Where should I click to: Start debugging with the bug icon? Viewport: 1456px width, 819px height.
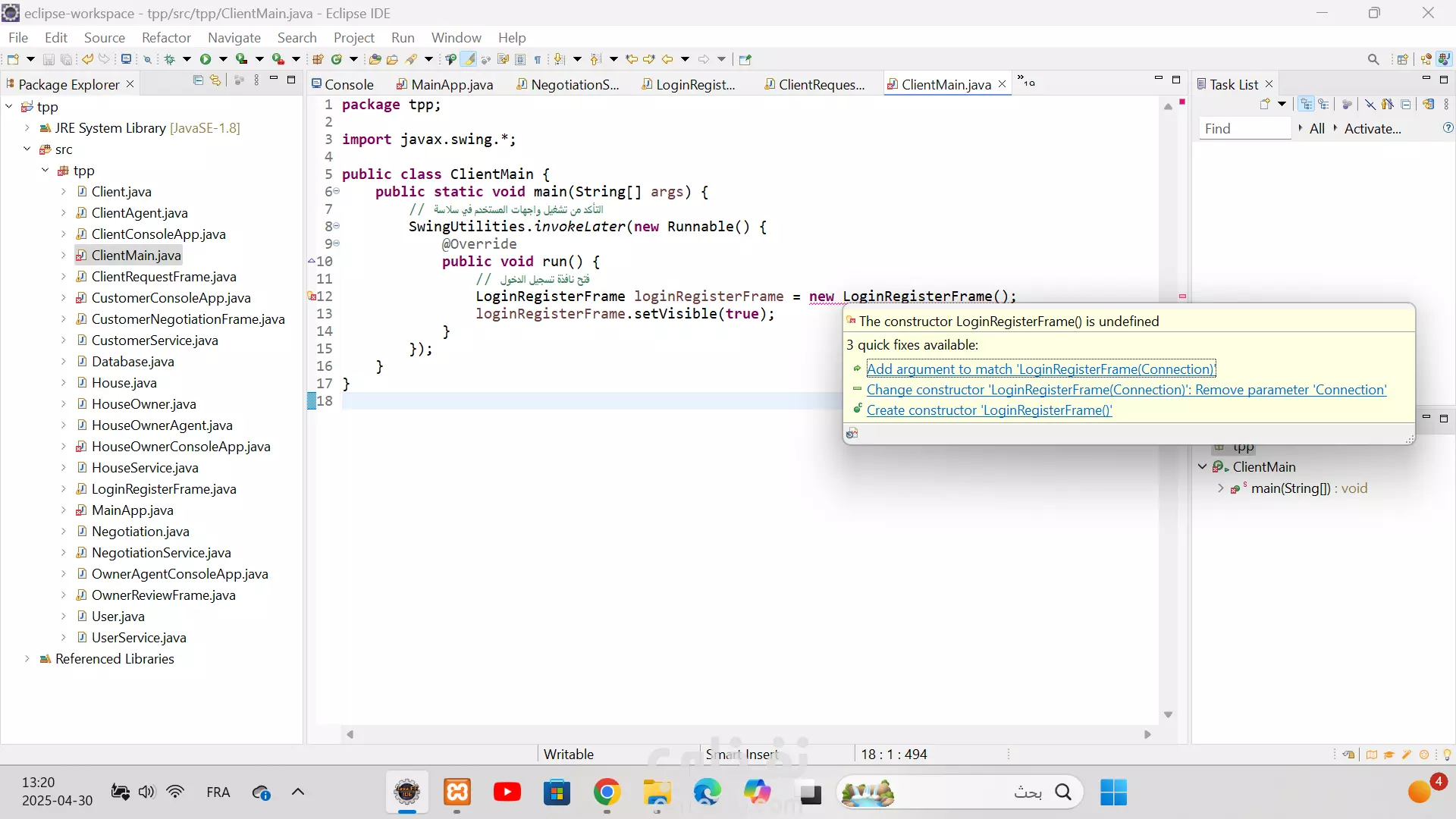coord(169,59)
